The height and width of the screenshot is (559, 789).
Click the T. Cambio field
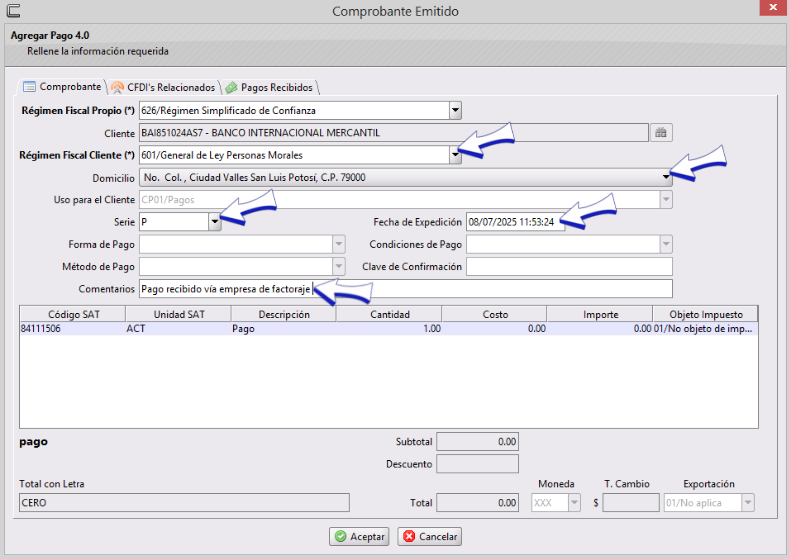coord(630,503)
